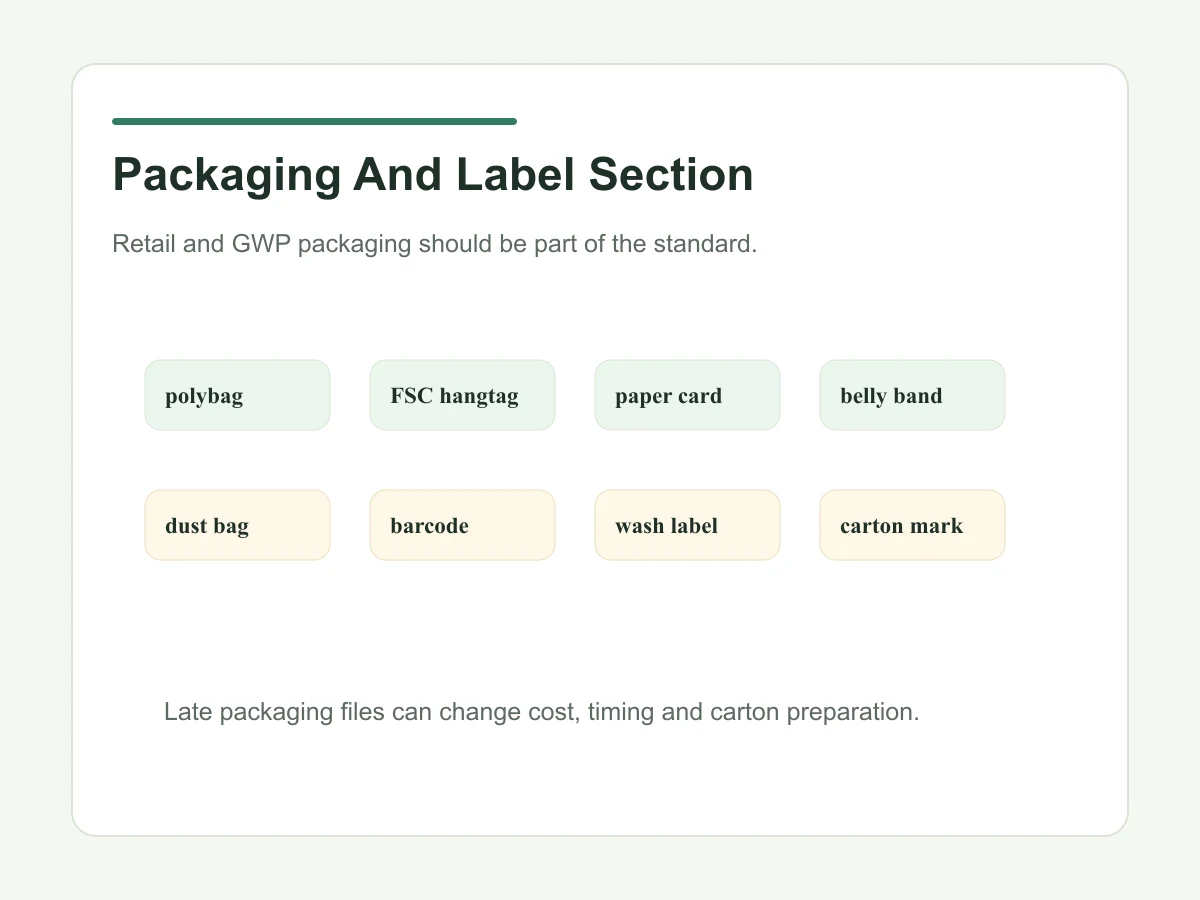
Task: Select the belly band chip
Action: tap(912, 395)
